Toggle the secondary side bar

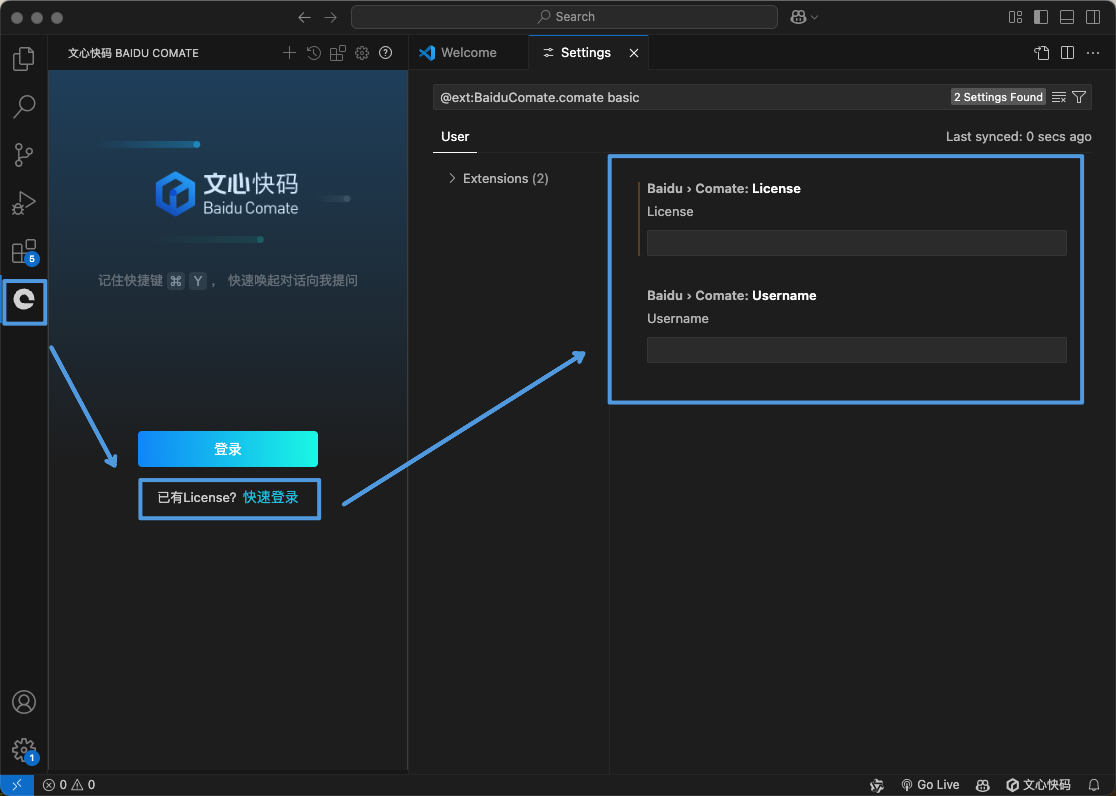click(x=1093, y=17)
